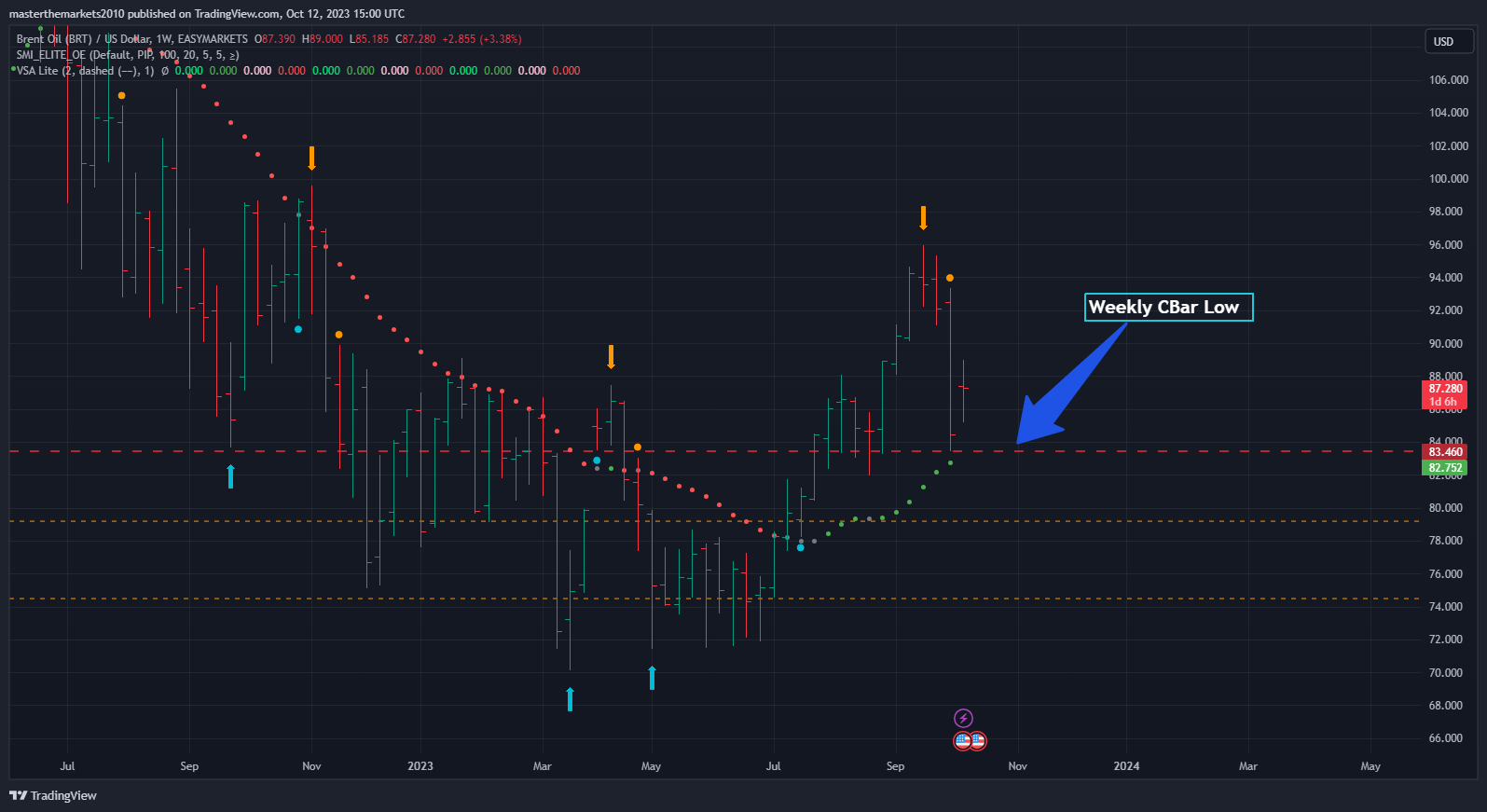Click the 2024 label on time axis
Screen dimensions: 1487x812
(x=1126, y=766)
